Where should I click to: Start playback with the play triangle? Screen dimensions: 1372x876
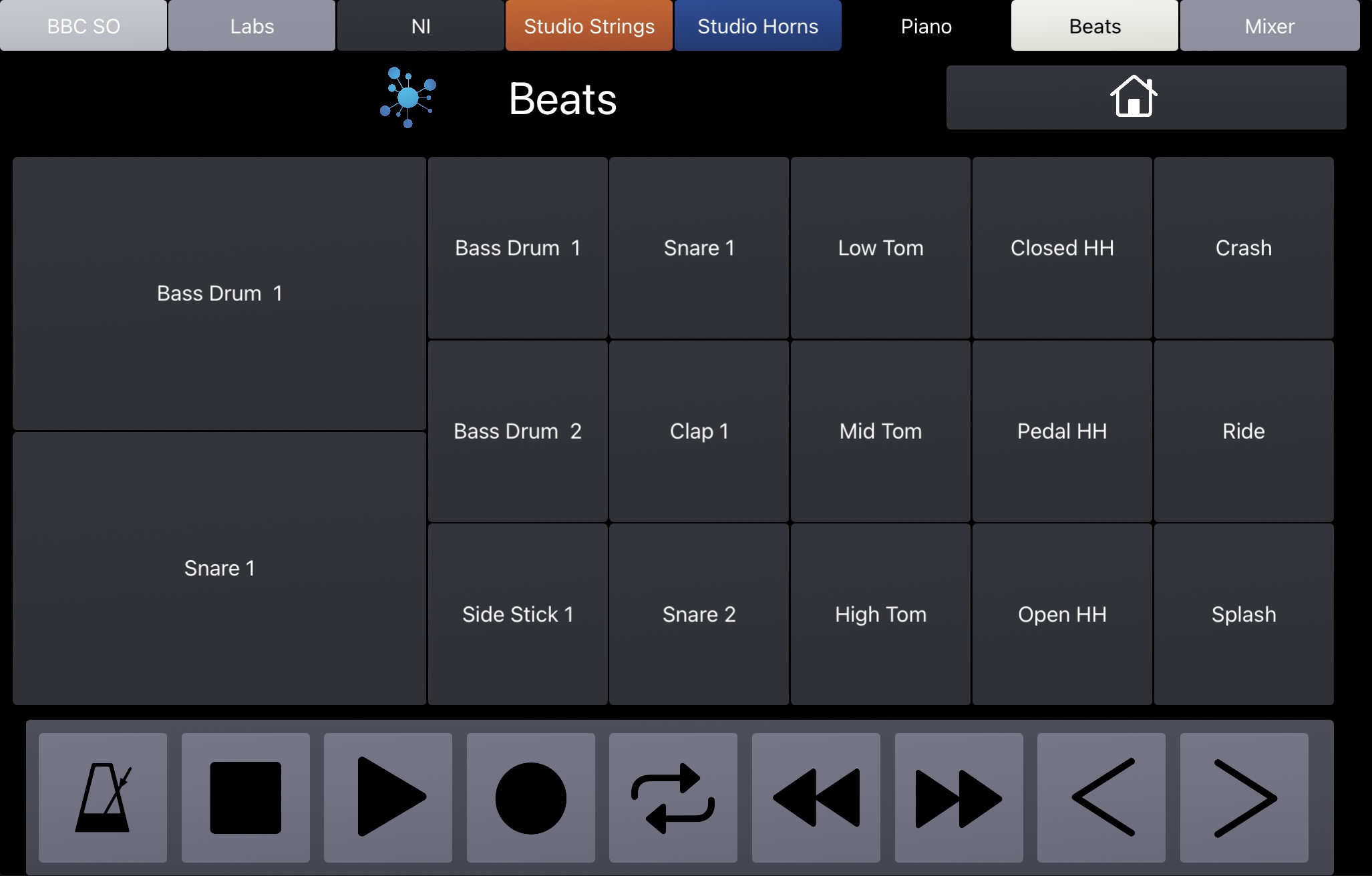coord(388,798)
